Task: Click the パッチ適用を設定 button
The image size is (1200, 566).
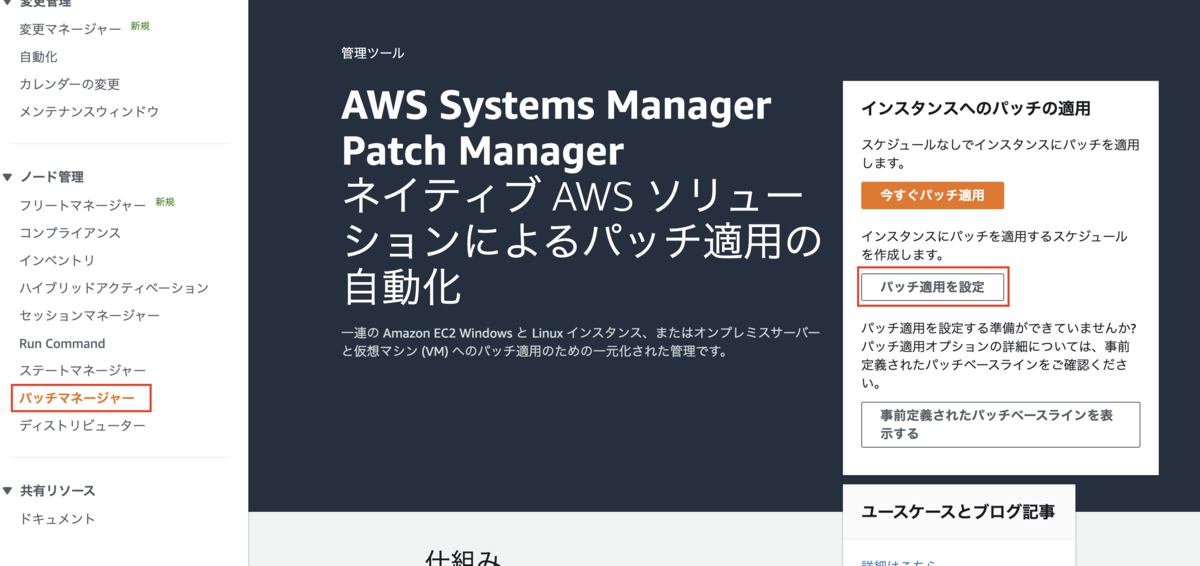Action: [x=932, y=287]
